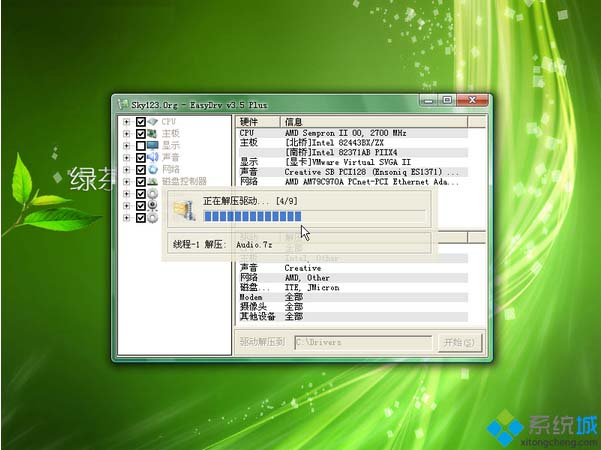Expand the last tree node
This screenshot has width=601, height=450.
tap(126, 218)
